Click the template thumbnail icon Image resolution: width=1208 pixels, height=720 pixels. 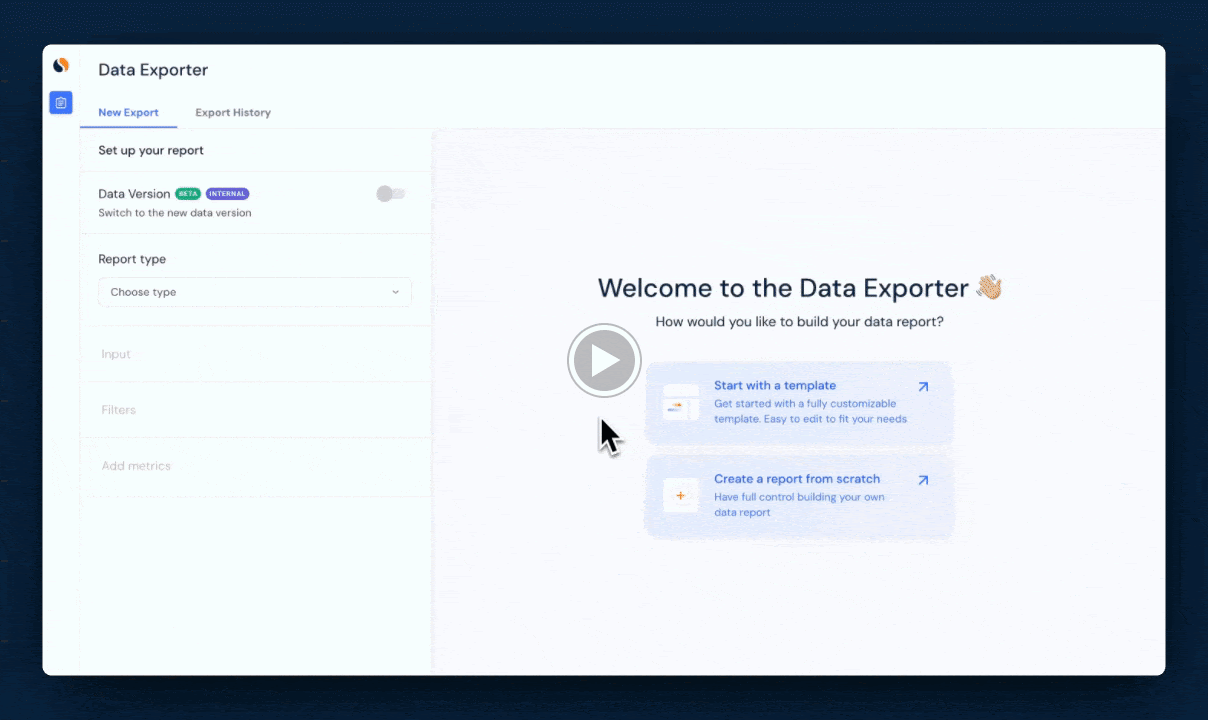[680, 403]
